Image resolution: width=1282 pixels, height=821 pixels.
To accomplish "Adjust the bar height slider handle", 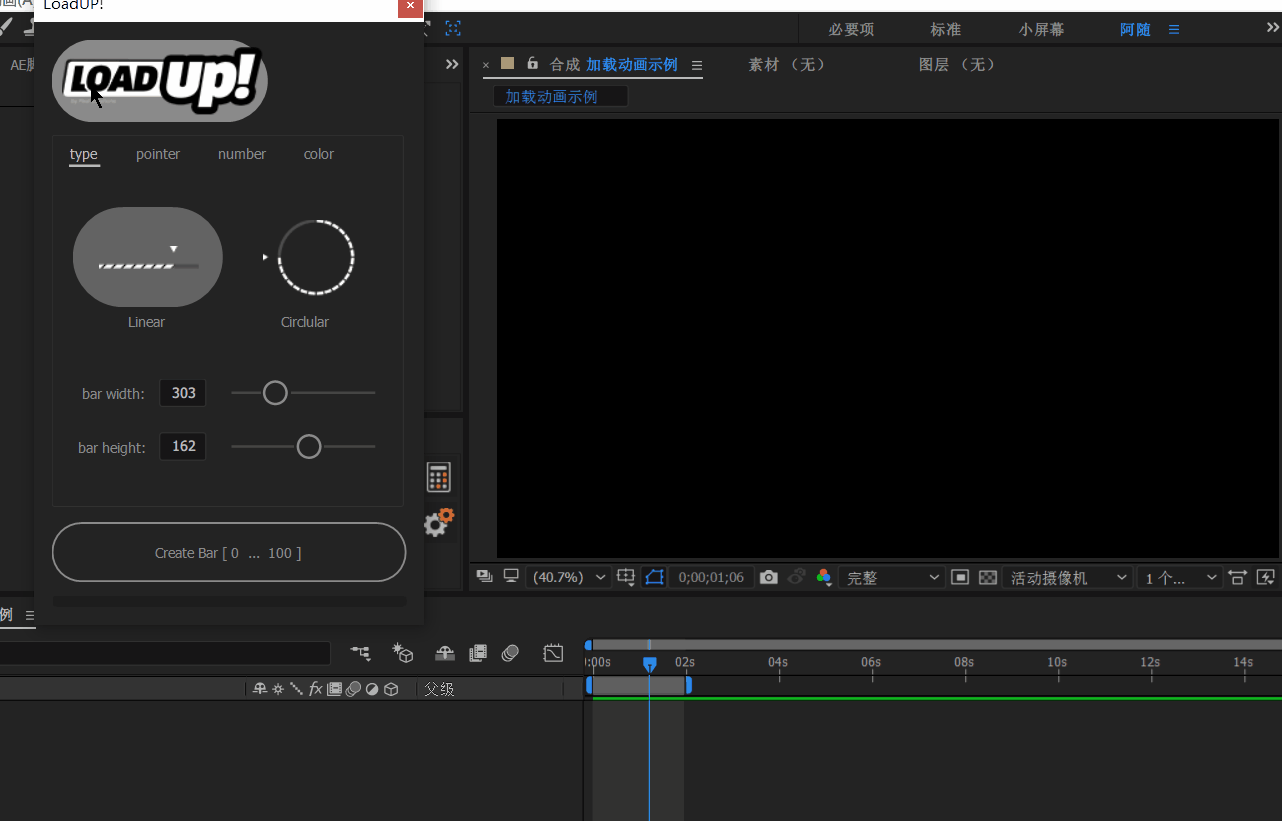I will [309, 447].
